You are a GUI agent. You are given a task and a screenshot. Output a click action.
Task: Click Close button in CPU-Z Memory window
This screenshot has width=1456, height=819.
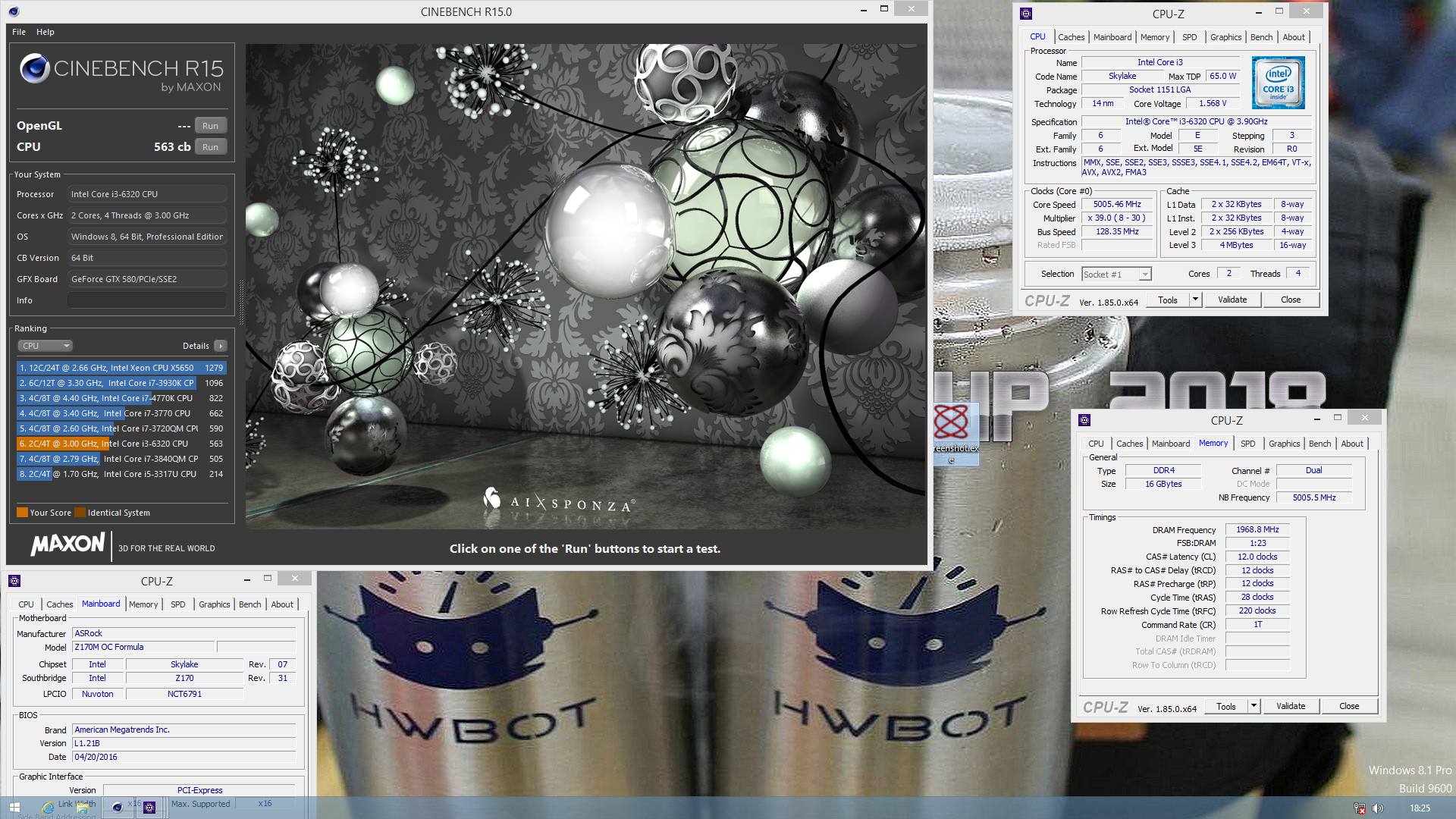pos(1349,706)
